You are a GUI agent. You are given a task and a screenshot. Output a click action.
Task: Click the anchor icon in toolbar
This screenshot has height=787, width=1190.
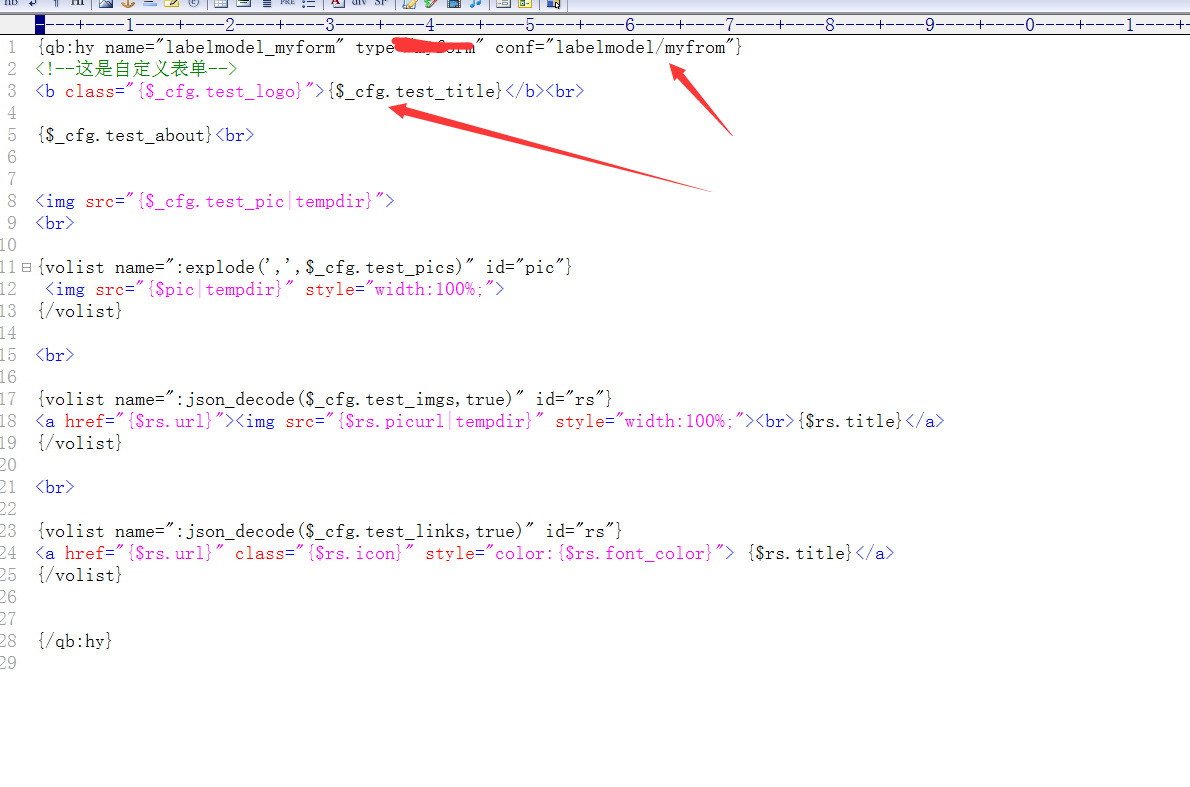pos(127,3)
